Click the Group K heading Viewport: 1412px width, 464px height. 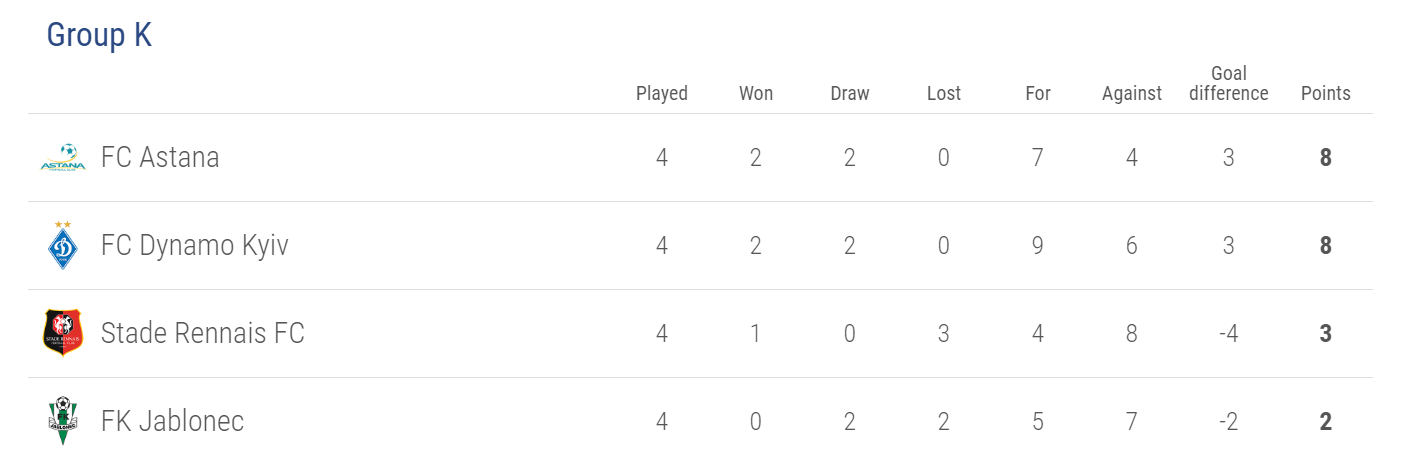click(x=99, y=35)
